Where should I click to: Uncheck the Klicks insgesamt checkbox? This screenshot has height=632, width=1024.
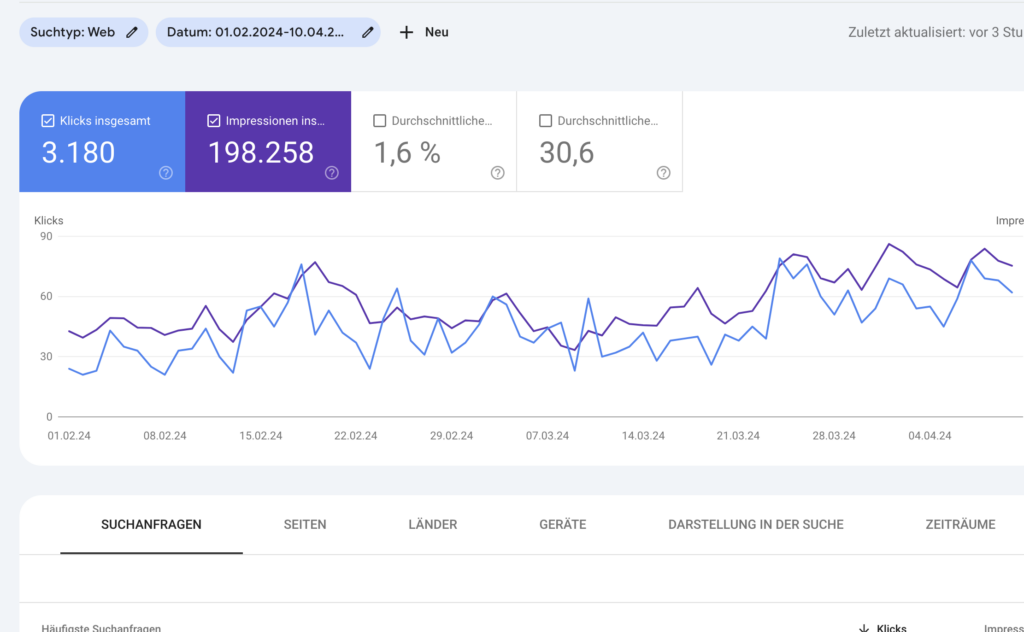tap(48, 121)
